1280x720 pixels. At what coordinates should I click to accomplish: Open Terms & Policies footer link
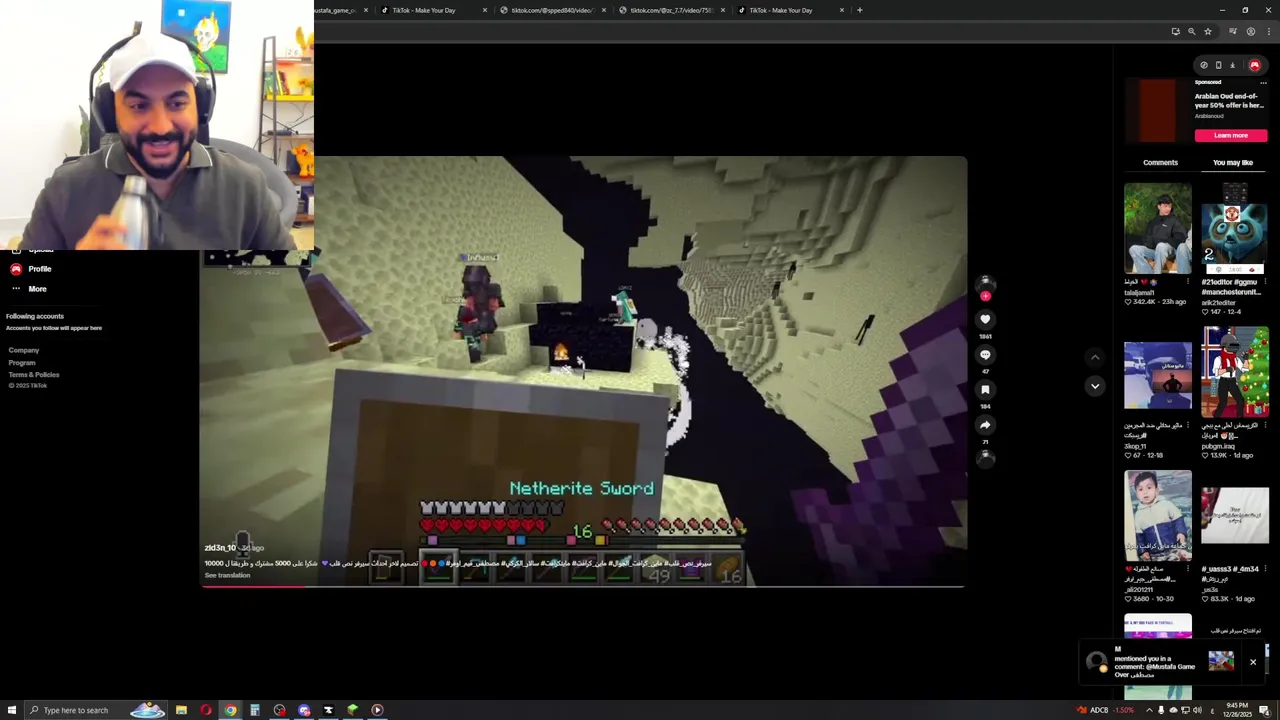point(34,374)
